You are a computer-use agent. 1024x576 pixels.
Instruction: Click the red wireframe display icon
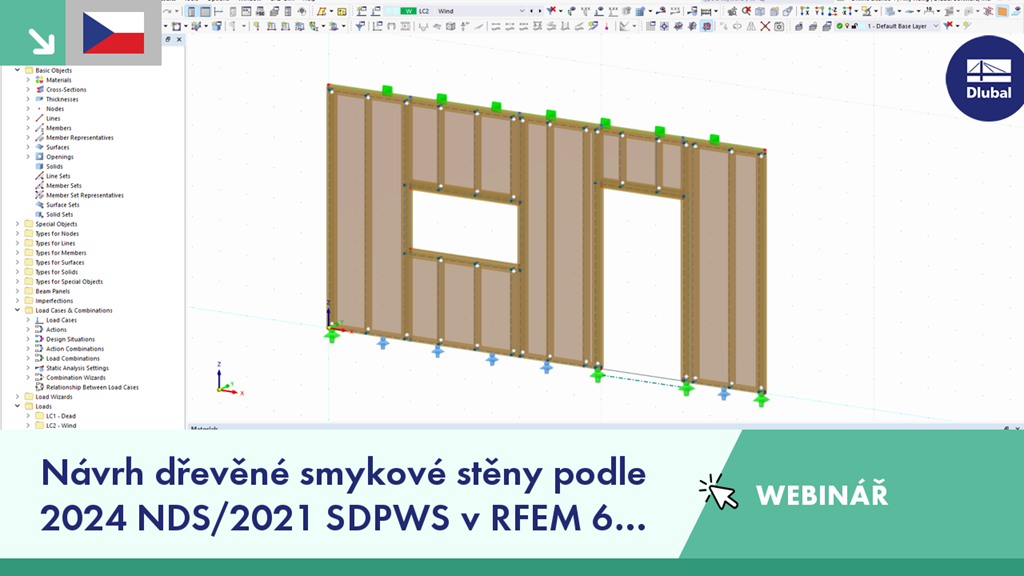tap(988, 11)
